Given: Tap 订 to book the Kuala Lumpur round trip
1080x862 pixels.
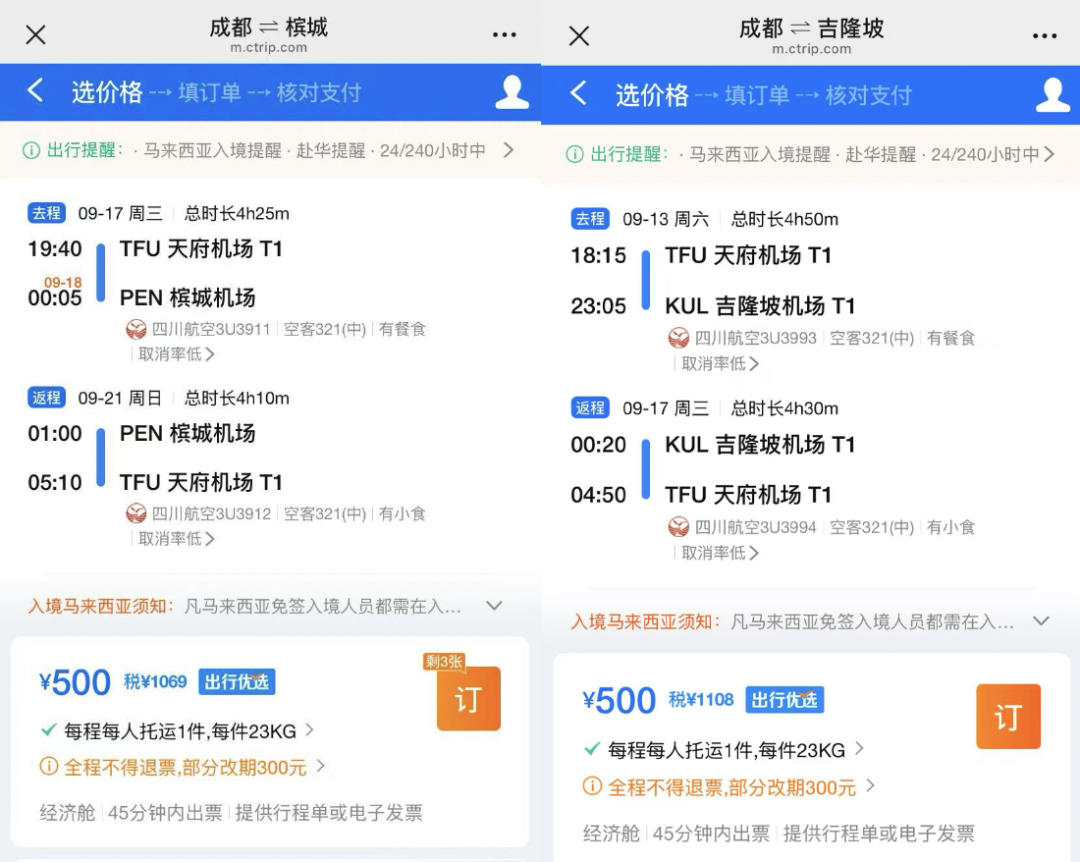Looking at the screenshot, I should 1008,717.
